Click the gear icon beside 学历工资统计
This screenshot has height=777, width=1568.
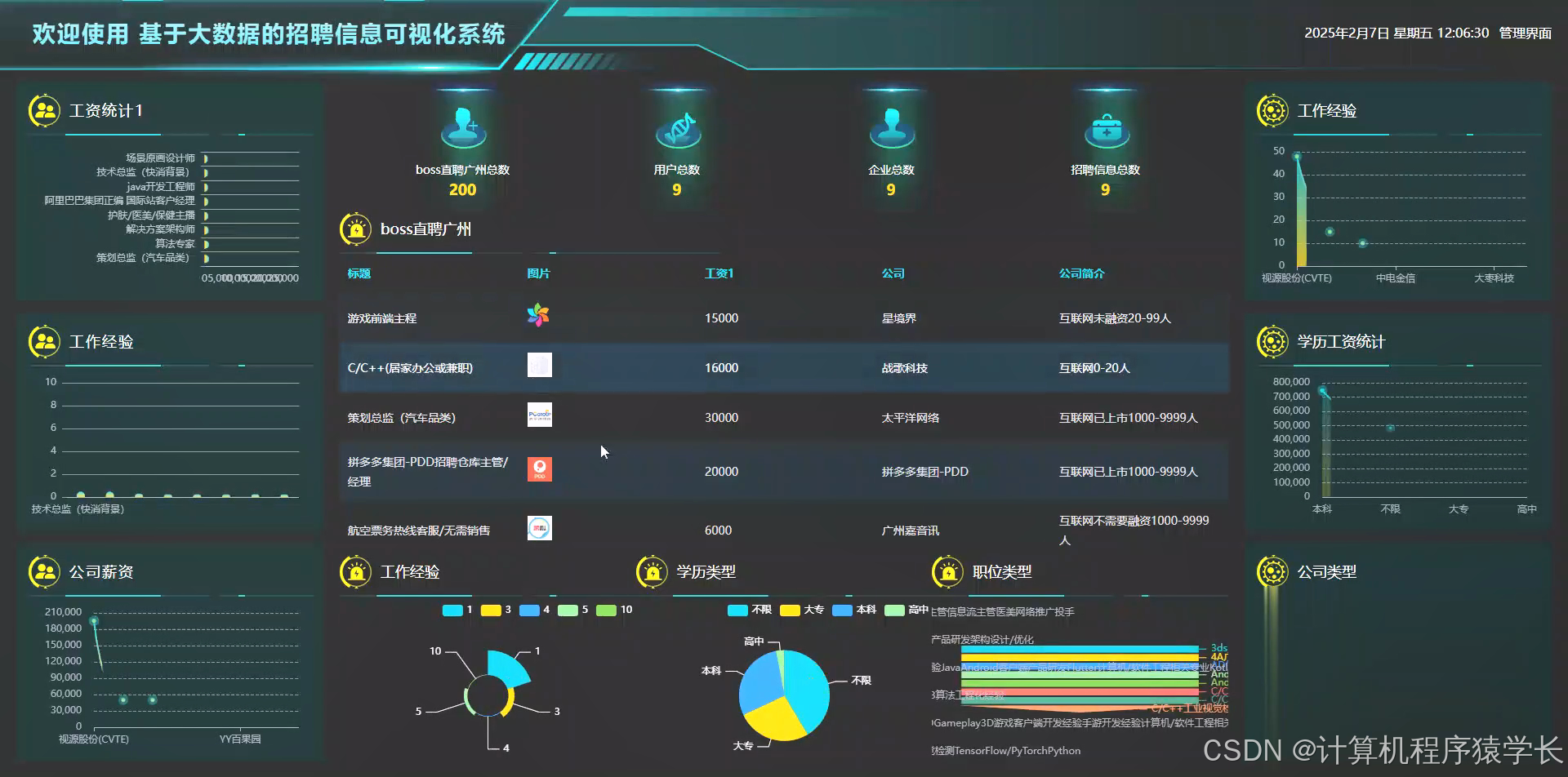[1272, 341]
